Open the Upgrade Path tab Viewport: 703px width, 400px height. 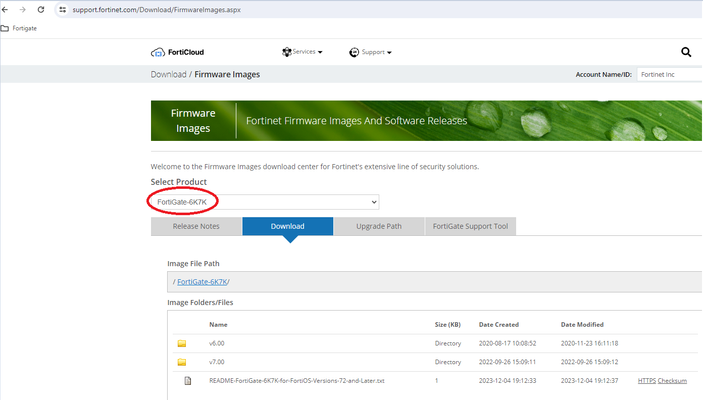379,226
